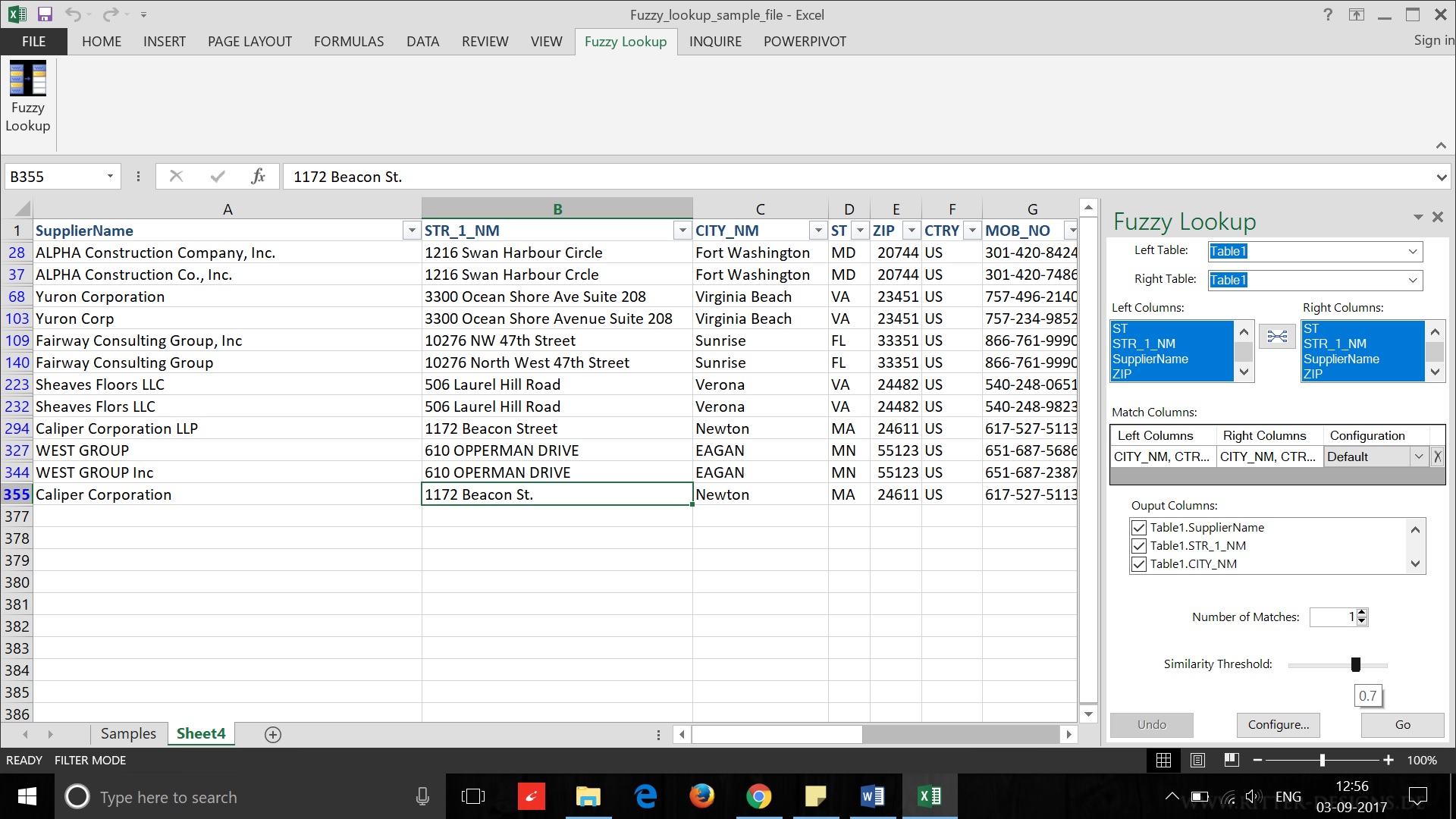Open the CTRY column filter dropdown
Viewport: 1456px width, 819px height.
pos(972,231)
